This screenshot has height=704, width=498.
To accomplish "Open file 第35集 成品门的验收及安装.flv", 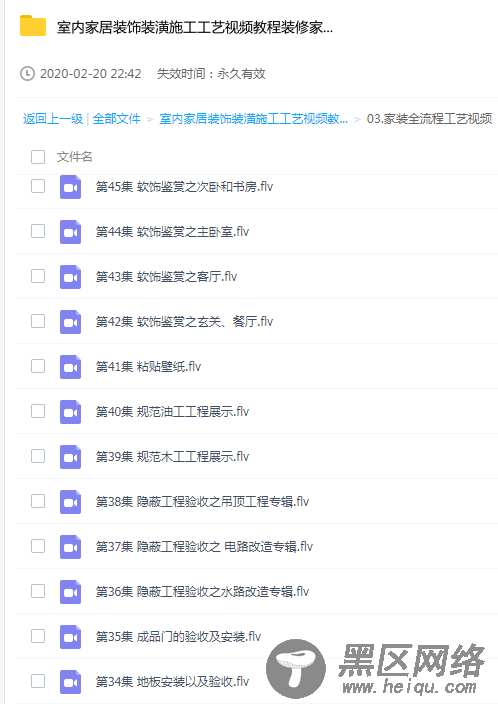I will (x=178, y=636).
